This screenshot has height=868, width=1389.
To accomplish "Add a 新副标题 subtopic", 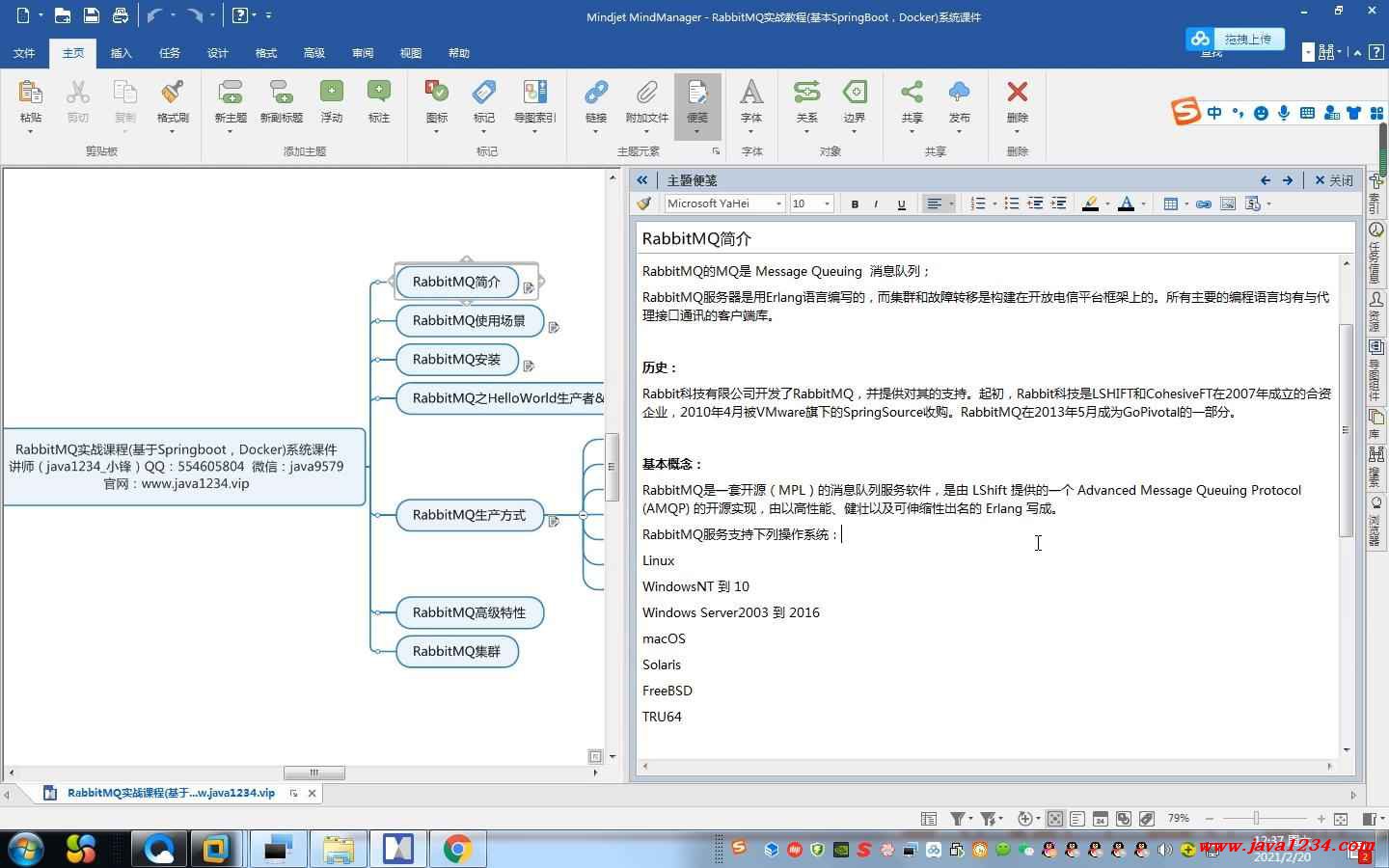I will [282, 101].
